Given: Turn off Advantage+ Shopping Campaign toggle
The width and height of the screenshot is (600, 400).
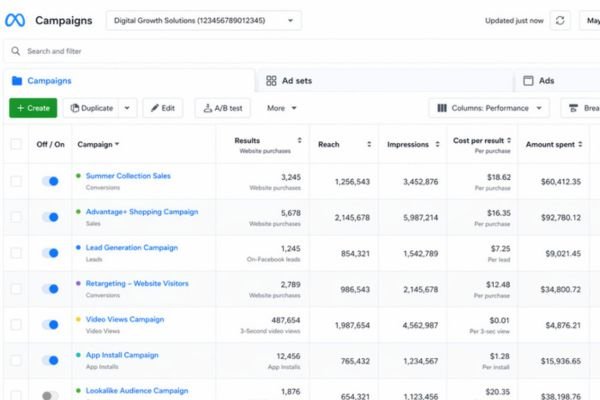Looking at the screenshot, I should pos(50,217).
